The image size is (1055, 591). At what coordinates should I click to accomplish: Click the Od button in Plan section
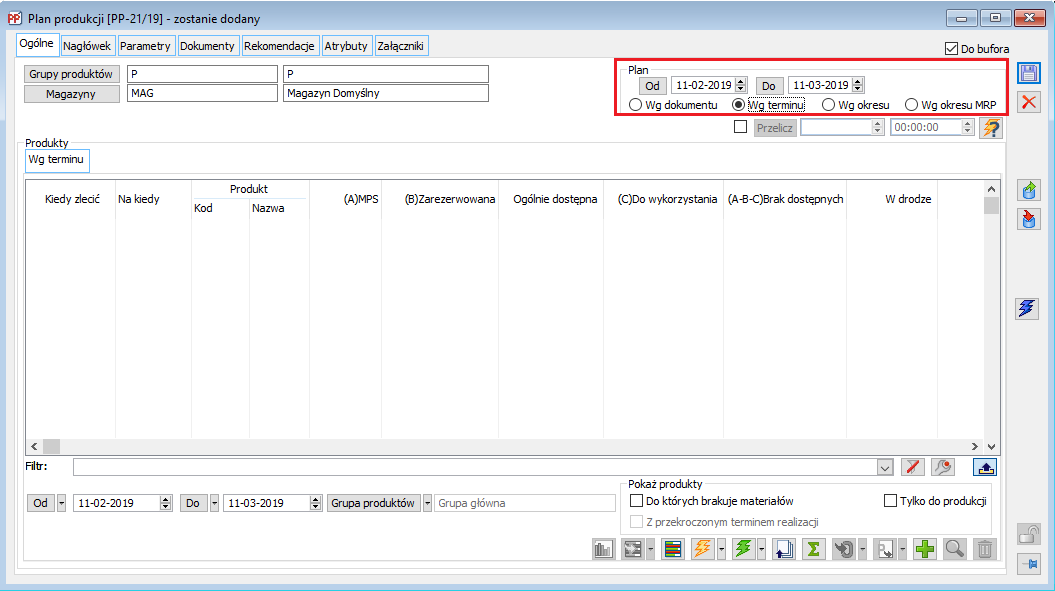653,85
